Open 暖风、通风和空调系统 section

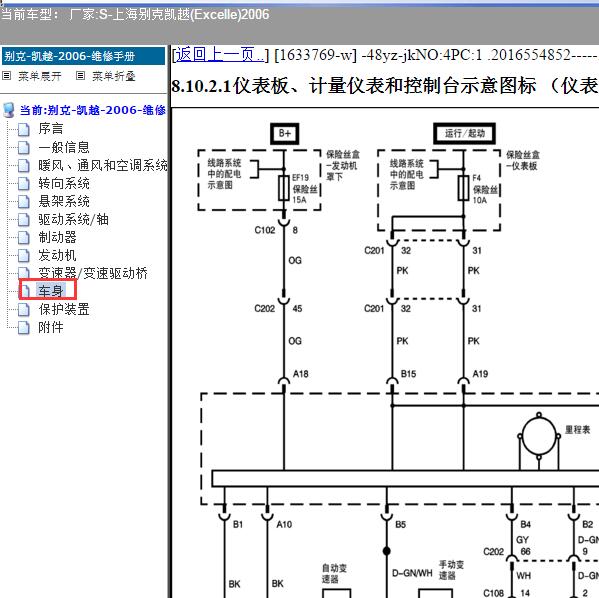(103, 165)
